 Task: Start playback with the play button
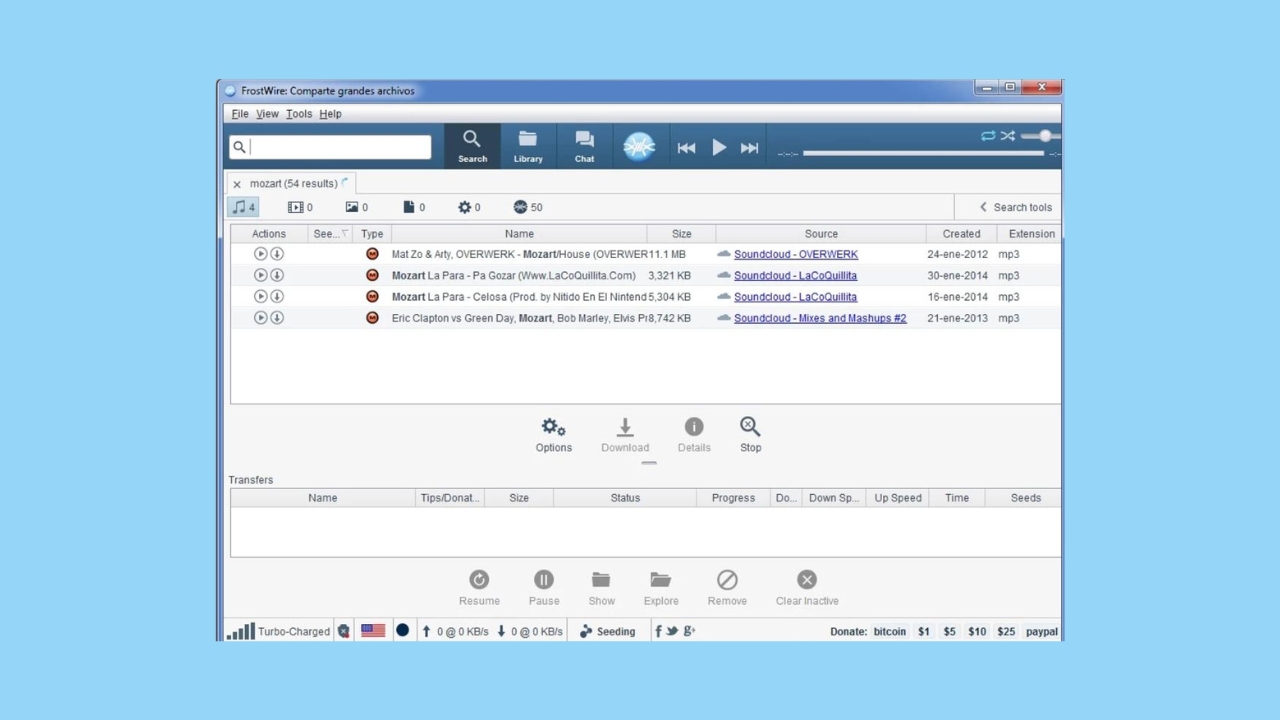click(719, 148)
